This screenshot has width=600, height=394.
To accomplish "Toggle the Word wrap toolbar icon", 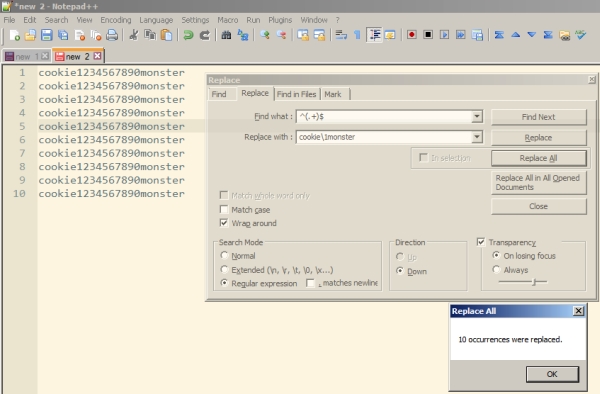I will pos(341,35).
